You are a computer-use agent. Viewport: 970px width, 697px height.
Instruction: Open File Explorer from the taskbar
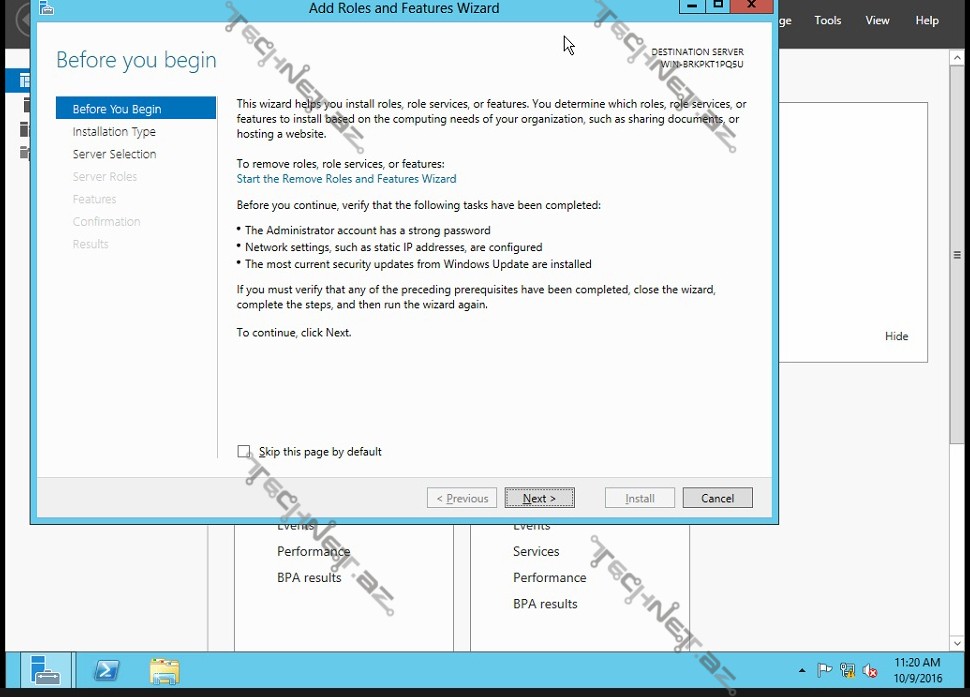point(164,670)
